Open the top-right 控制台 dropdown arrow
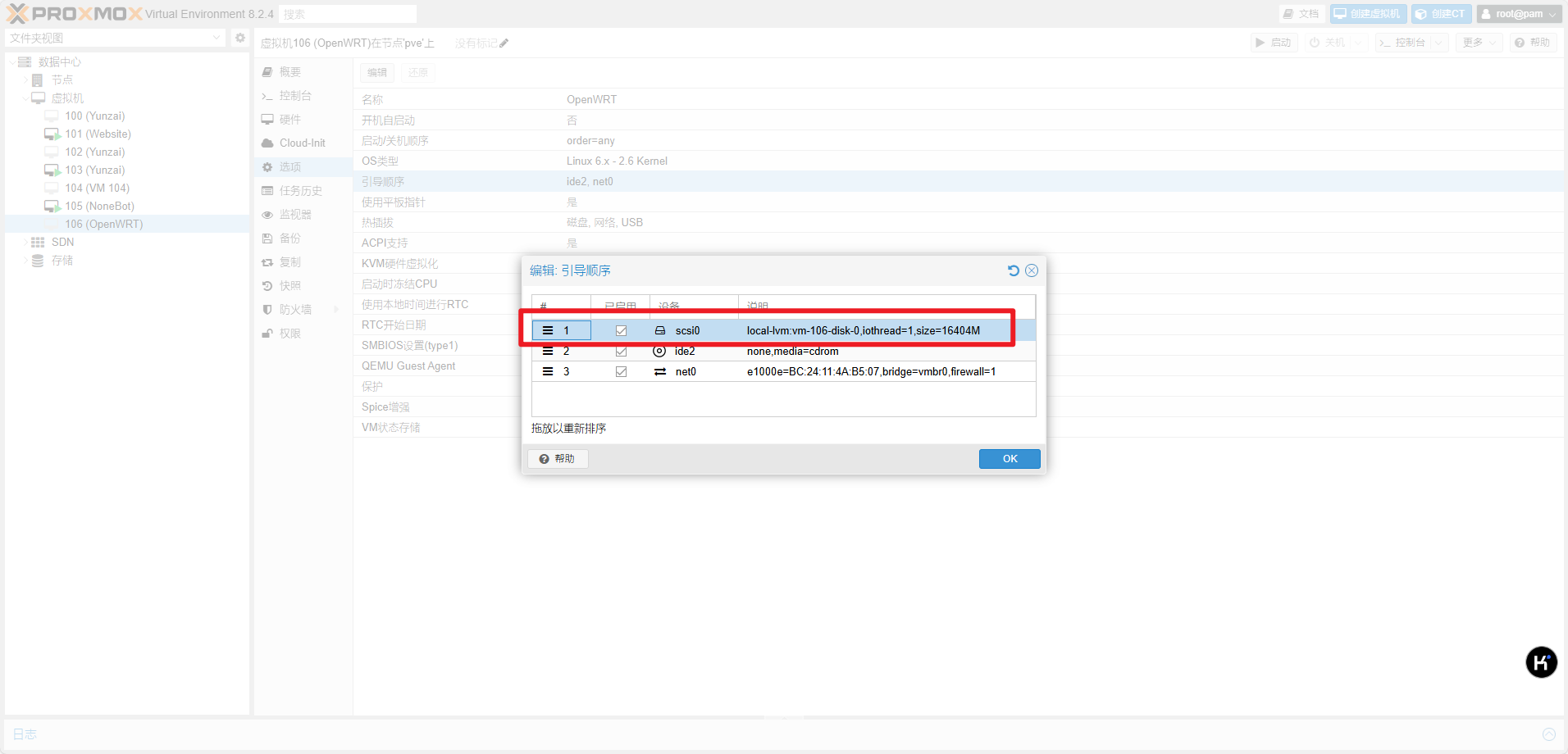 [x=1439, y=43]
